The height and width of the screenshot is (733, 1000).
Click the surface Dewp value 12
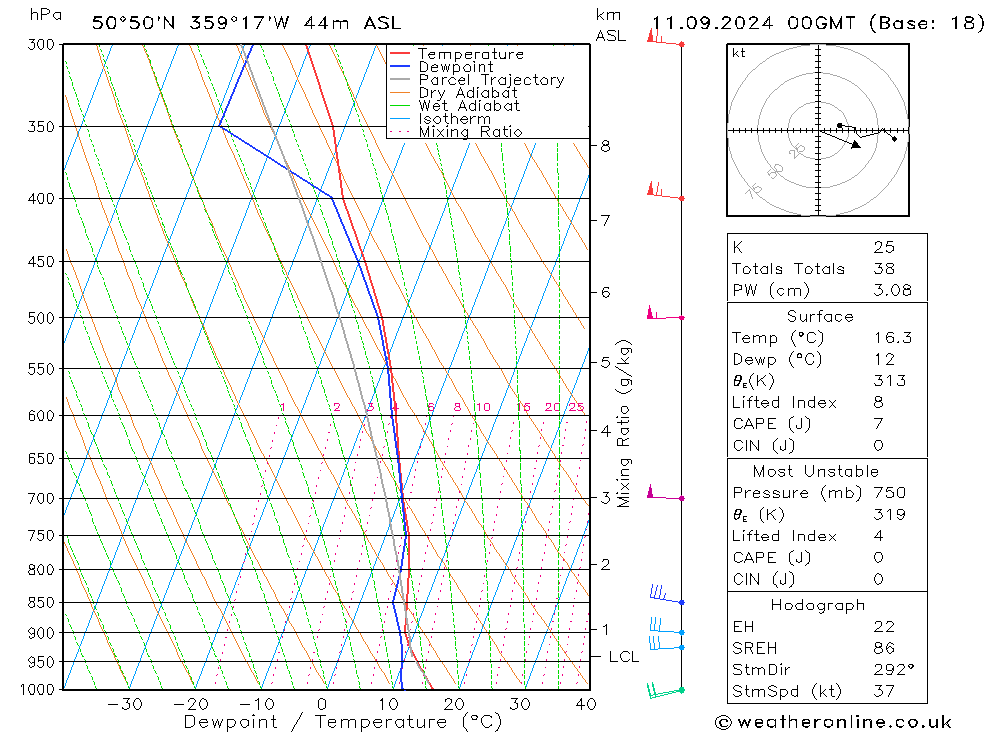884,359
